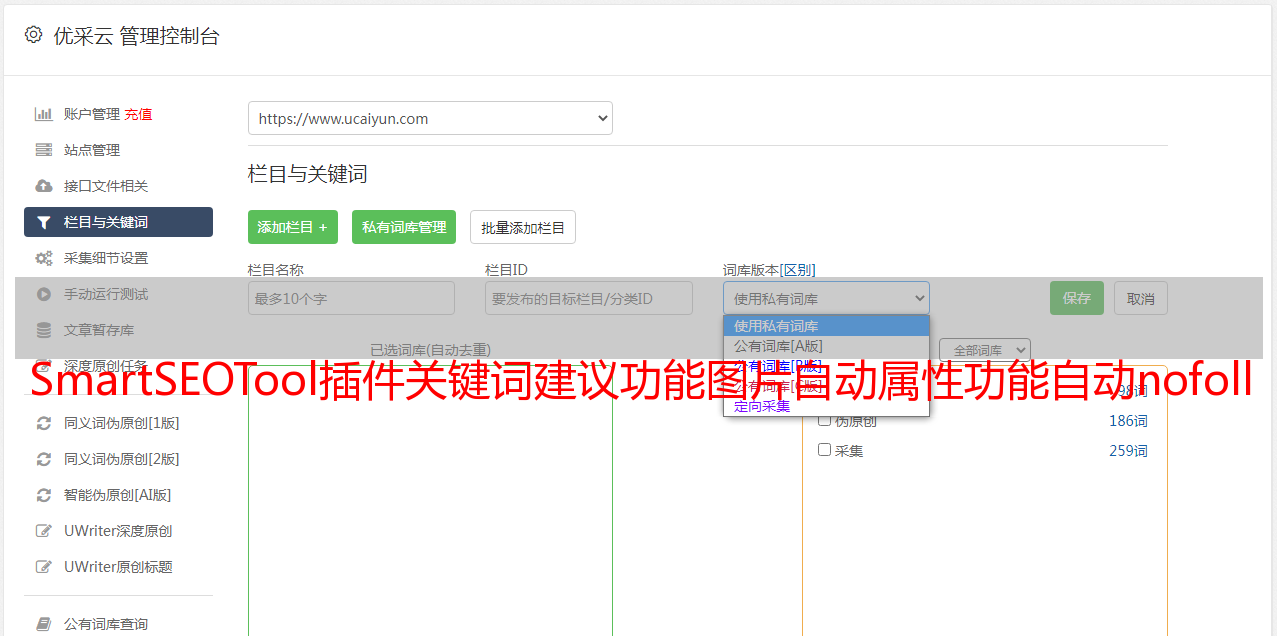Click the cloud upload icon for 接口文件相关
The height and width of the screenshot is (636, 1277).
coord(44,186)
